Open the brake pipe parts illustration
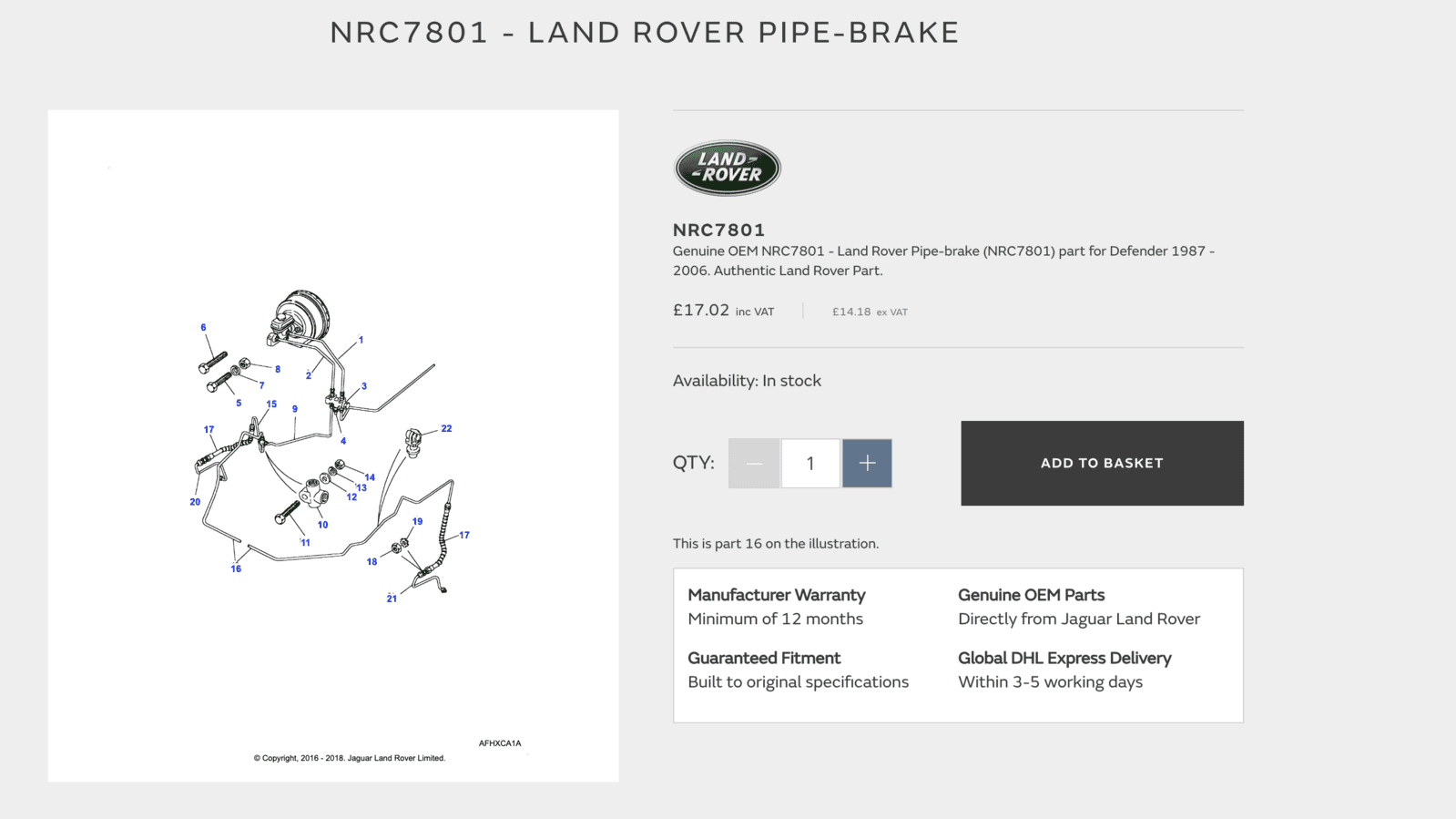 pos(333,445)
